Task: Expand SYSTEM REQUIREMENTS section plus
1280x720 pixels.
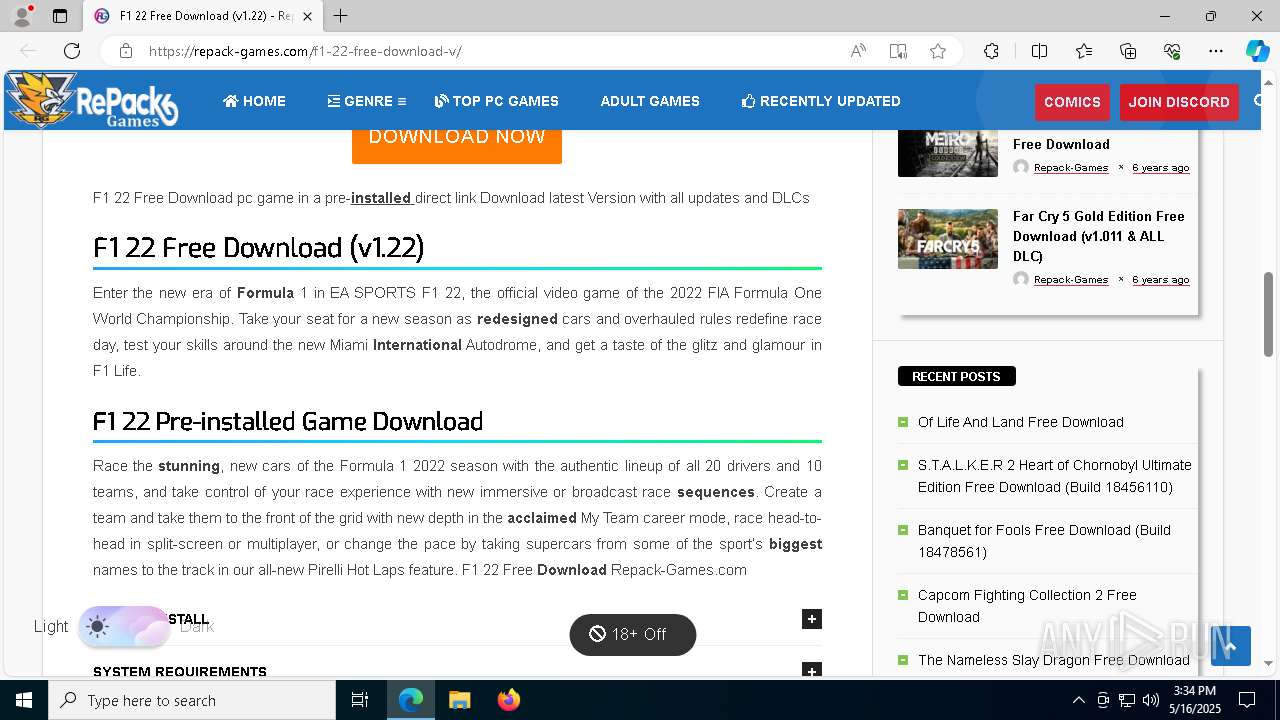Action: [x=812, y=671]
